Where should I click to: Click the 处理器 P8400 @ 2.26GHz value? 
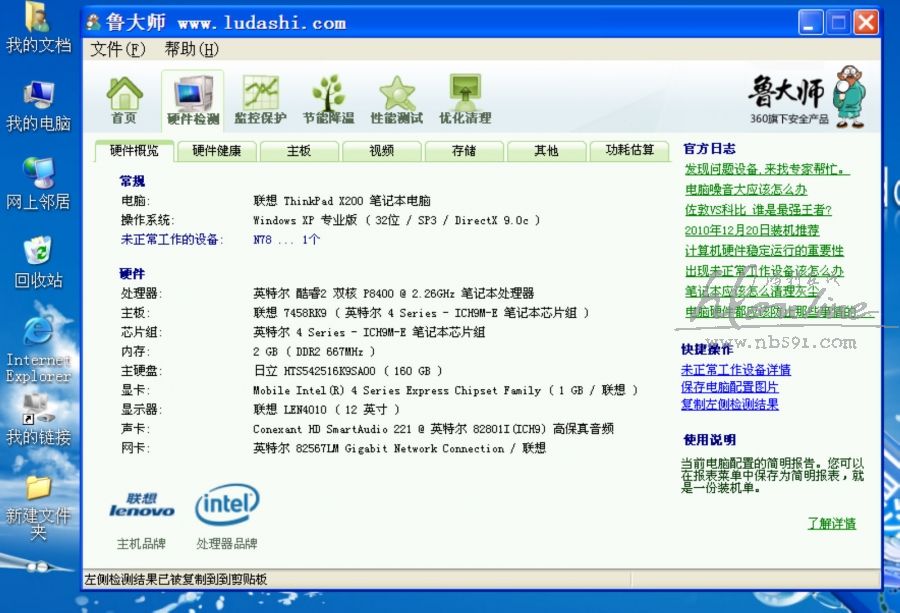coord(393,293)
